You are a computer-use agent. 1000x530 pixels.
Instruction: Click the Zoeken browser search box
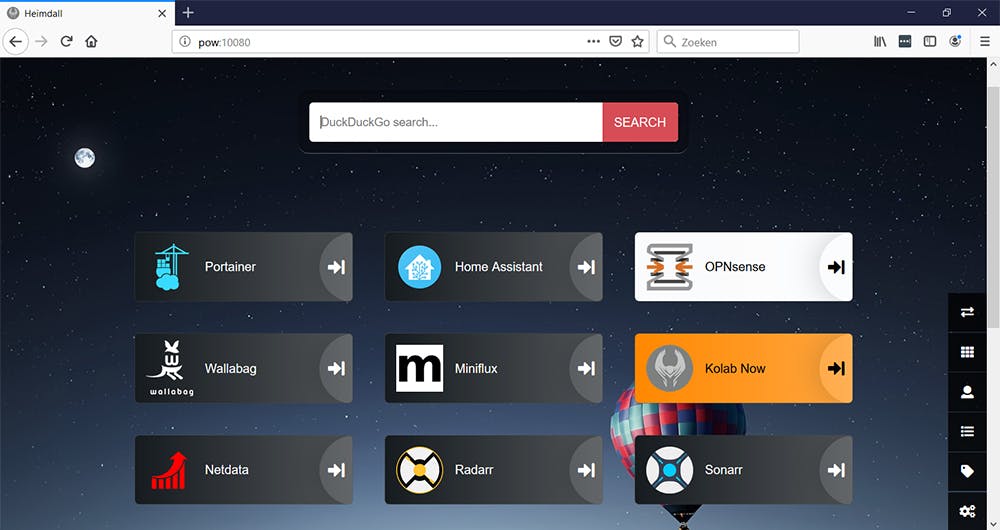coord(728,41)
